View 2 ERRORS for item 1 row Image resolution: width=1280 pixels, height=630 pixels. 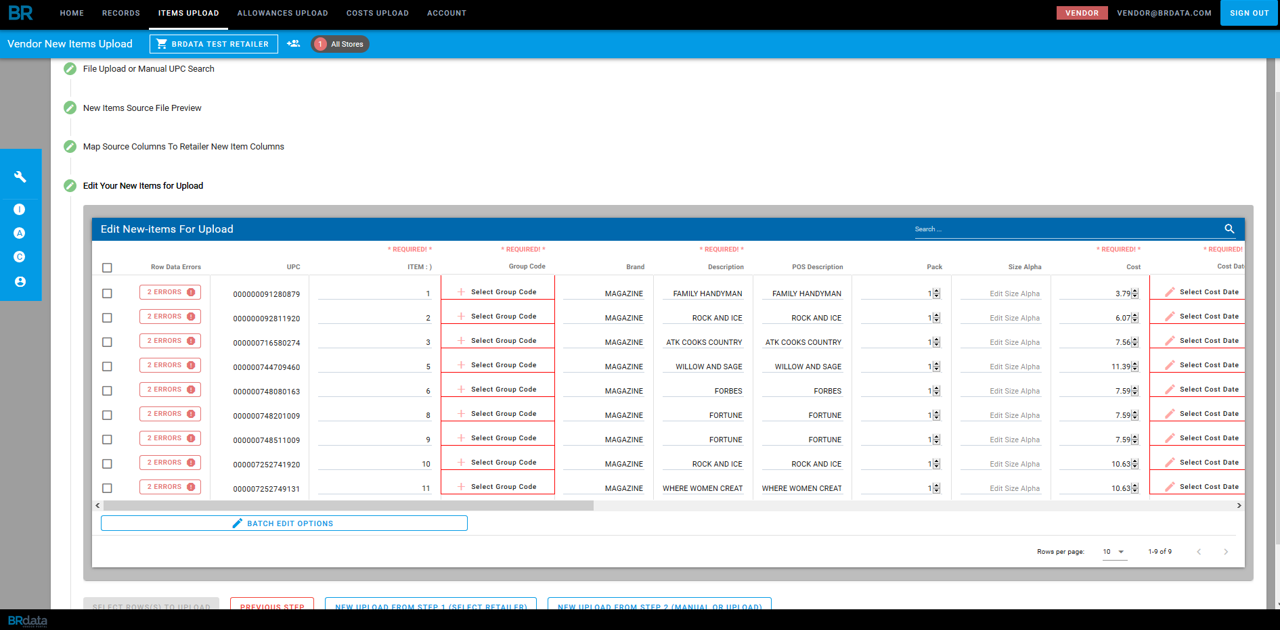pyautogui.click(x=170, y=292)
